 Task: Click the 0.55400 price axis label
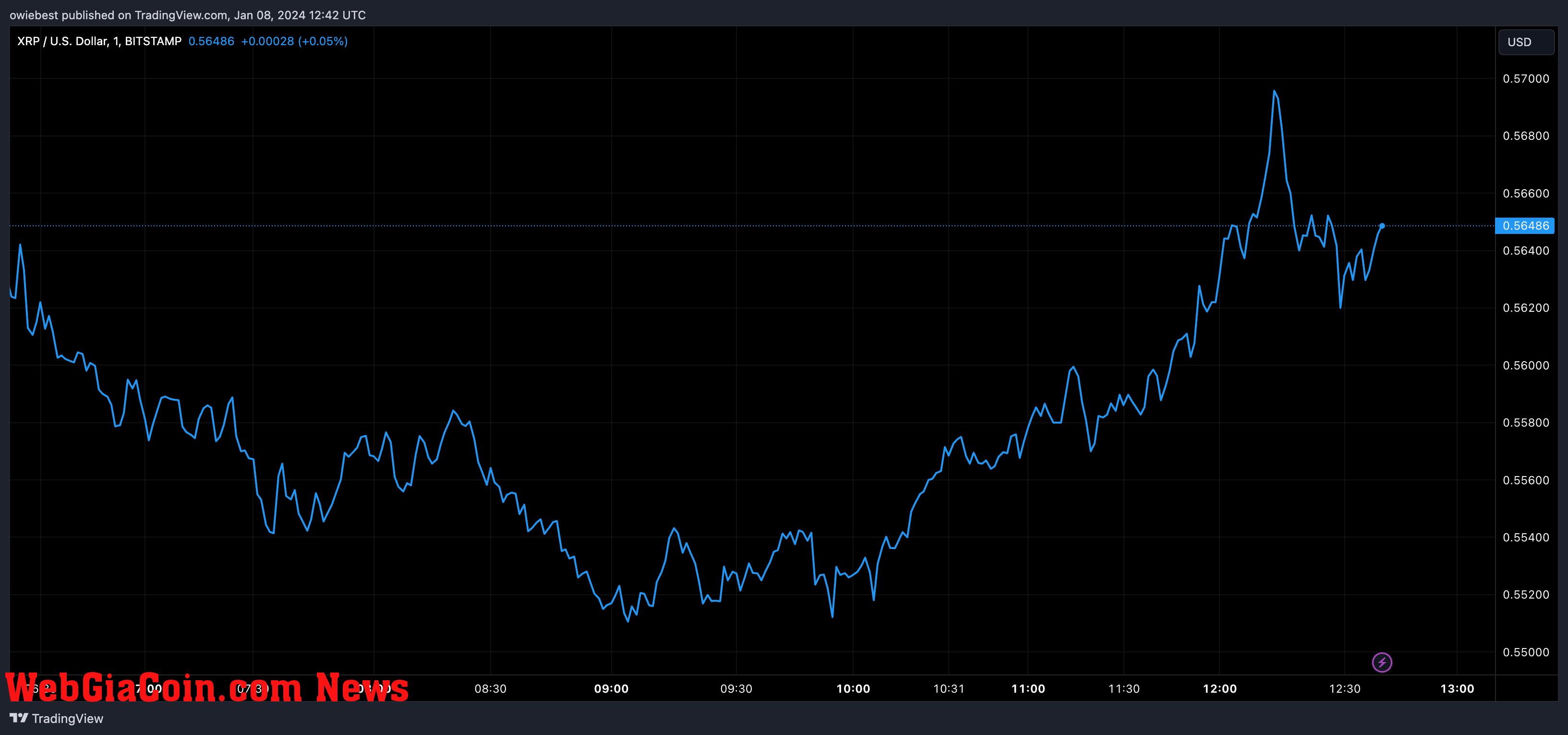pyautogui.click(x=1526, y=538)
